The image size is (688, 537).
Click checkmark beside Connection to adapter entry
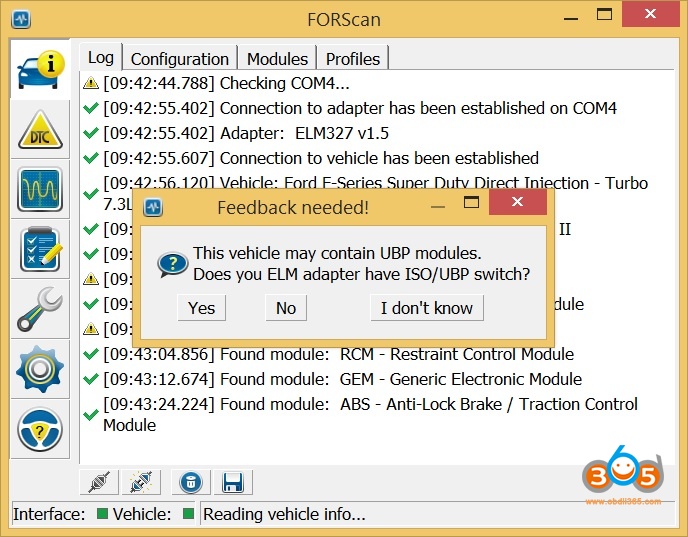(90, 107)
